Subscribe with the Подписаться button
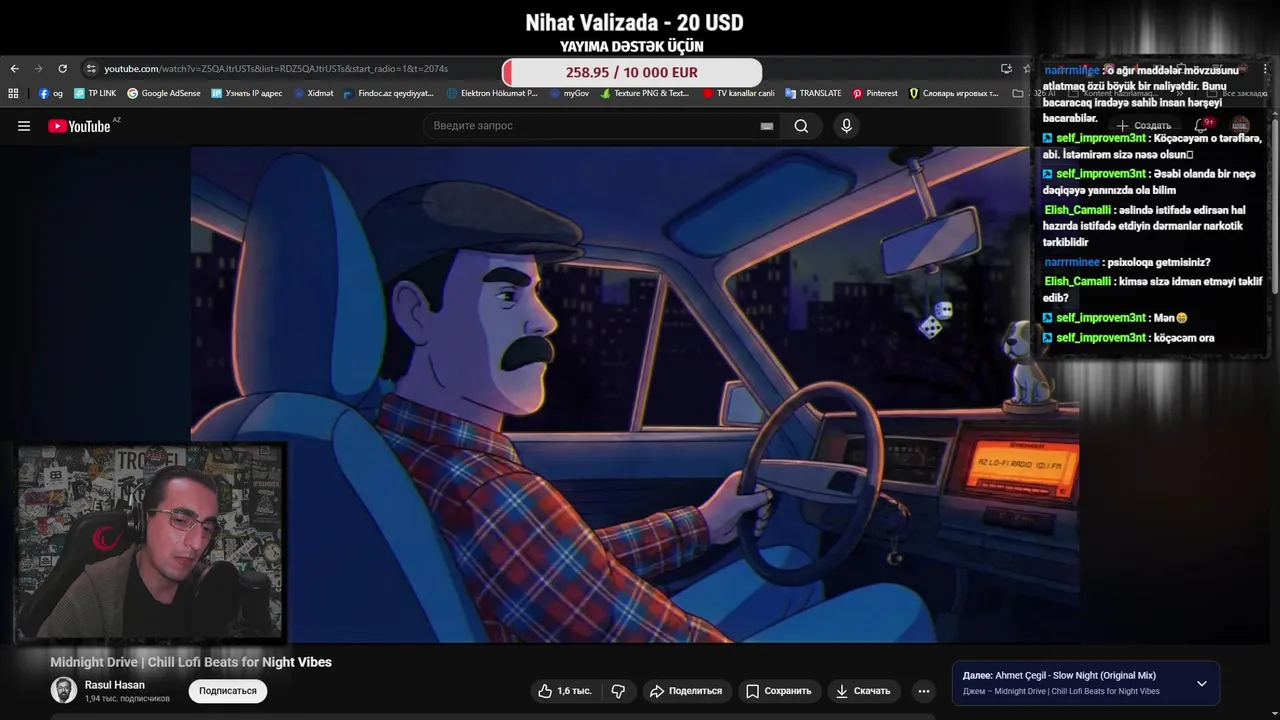Image resolution: width=1280 pixels, height=720 pixels. [228, 691]
